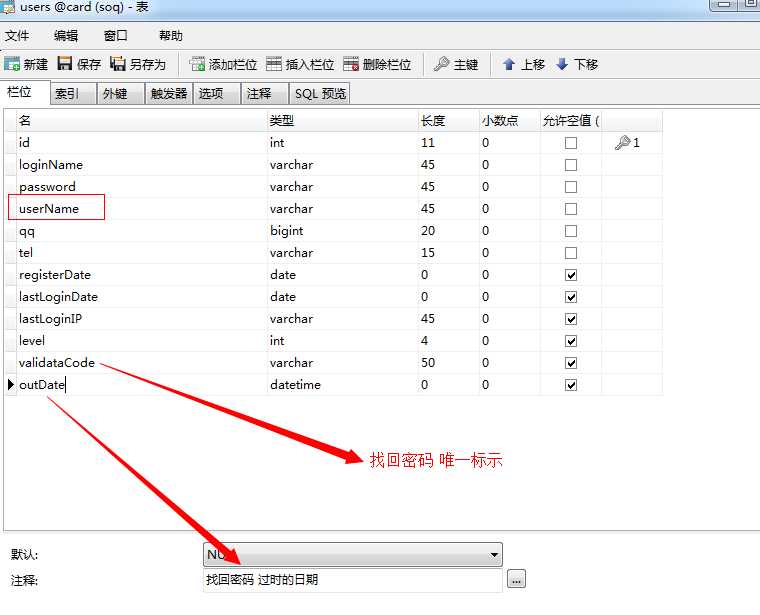
Task: Click the 下移 (Move Down) arrow icon
Action: (562, 64)
